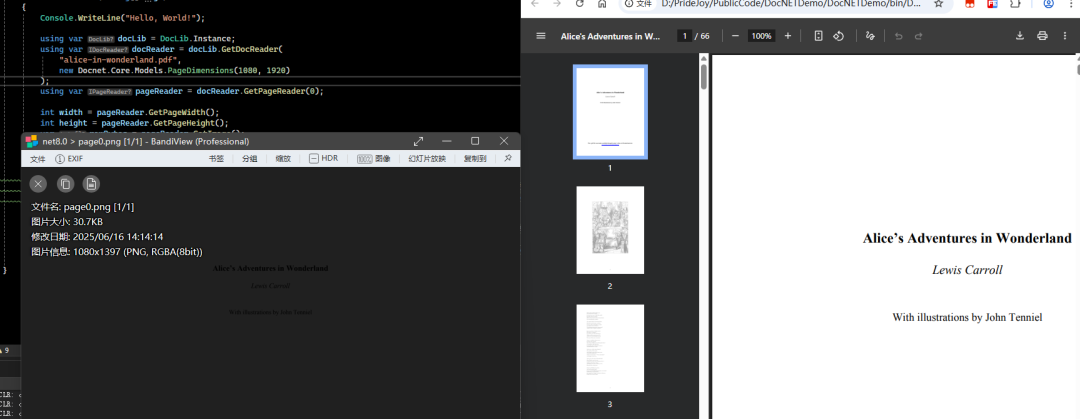Click the PDF page number field
Screen dimensions: 1080x419
click(x=685, y=36)
